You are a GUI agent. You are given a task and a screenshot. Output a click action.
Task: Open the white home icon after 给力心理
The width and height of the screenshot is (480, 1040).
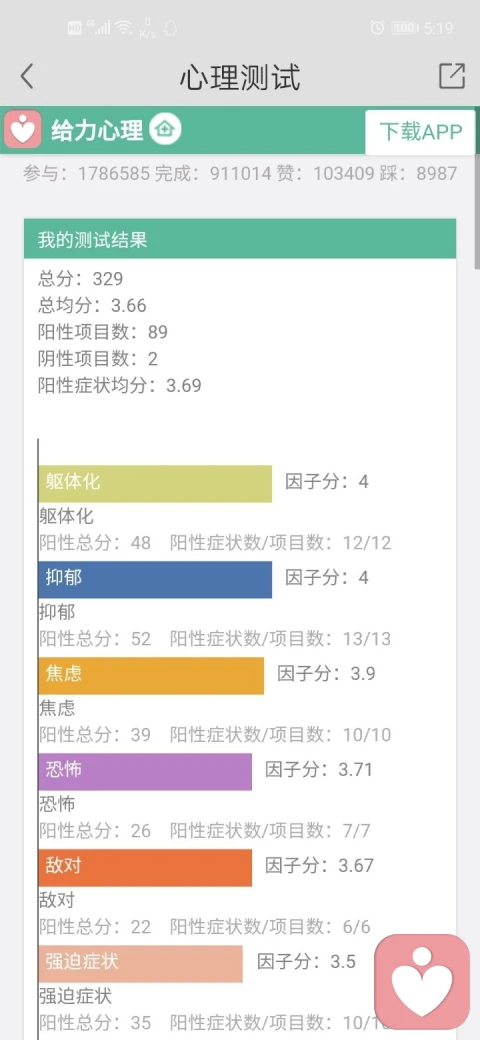coord(165,129)
